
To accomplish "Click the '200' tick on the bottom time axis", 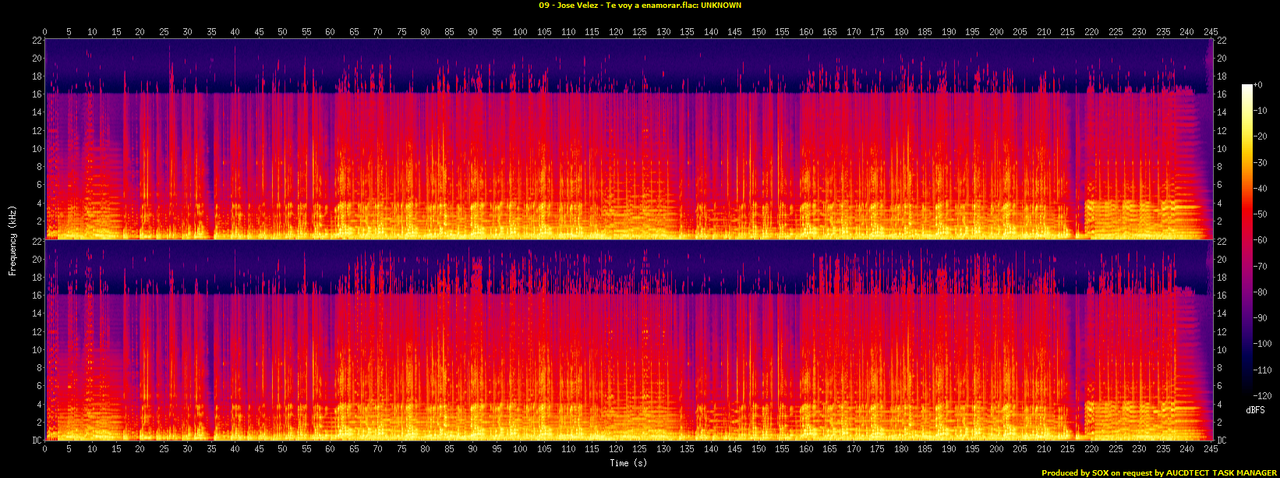I will click(997, 451).
